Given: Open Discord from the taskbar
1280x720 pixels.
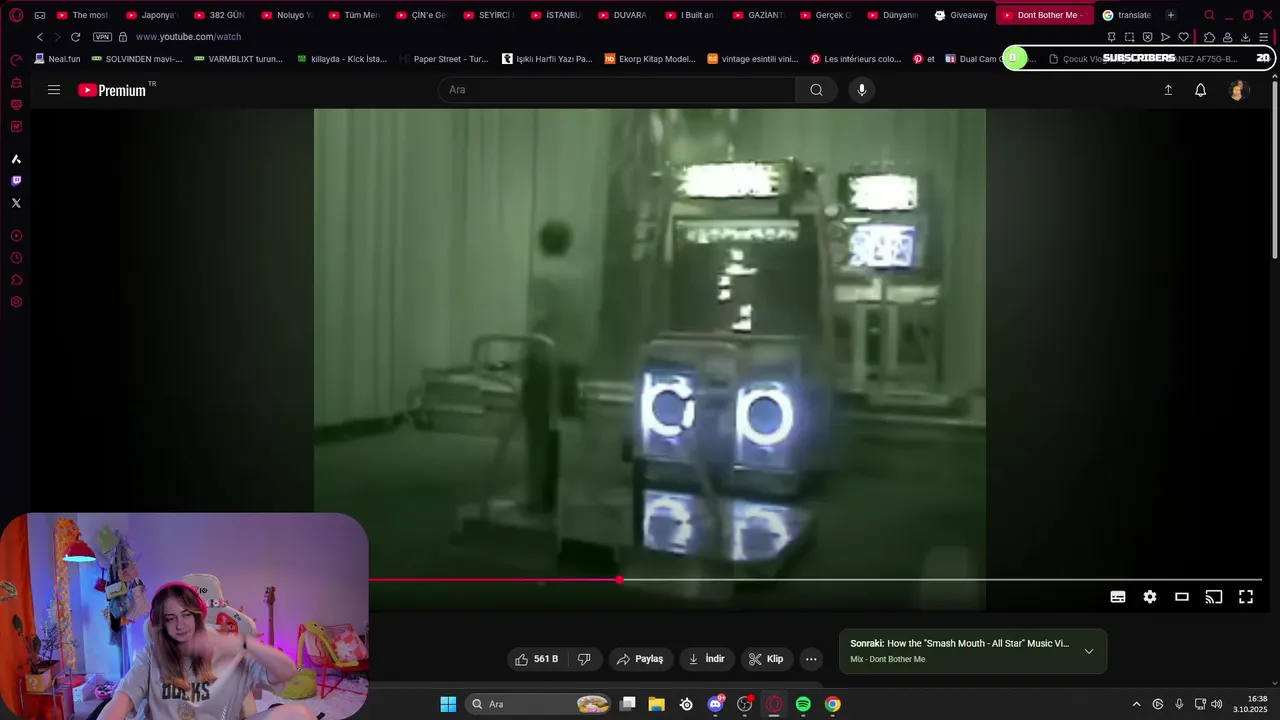Looking at the screenshot, I should tap(715, 704).
